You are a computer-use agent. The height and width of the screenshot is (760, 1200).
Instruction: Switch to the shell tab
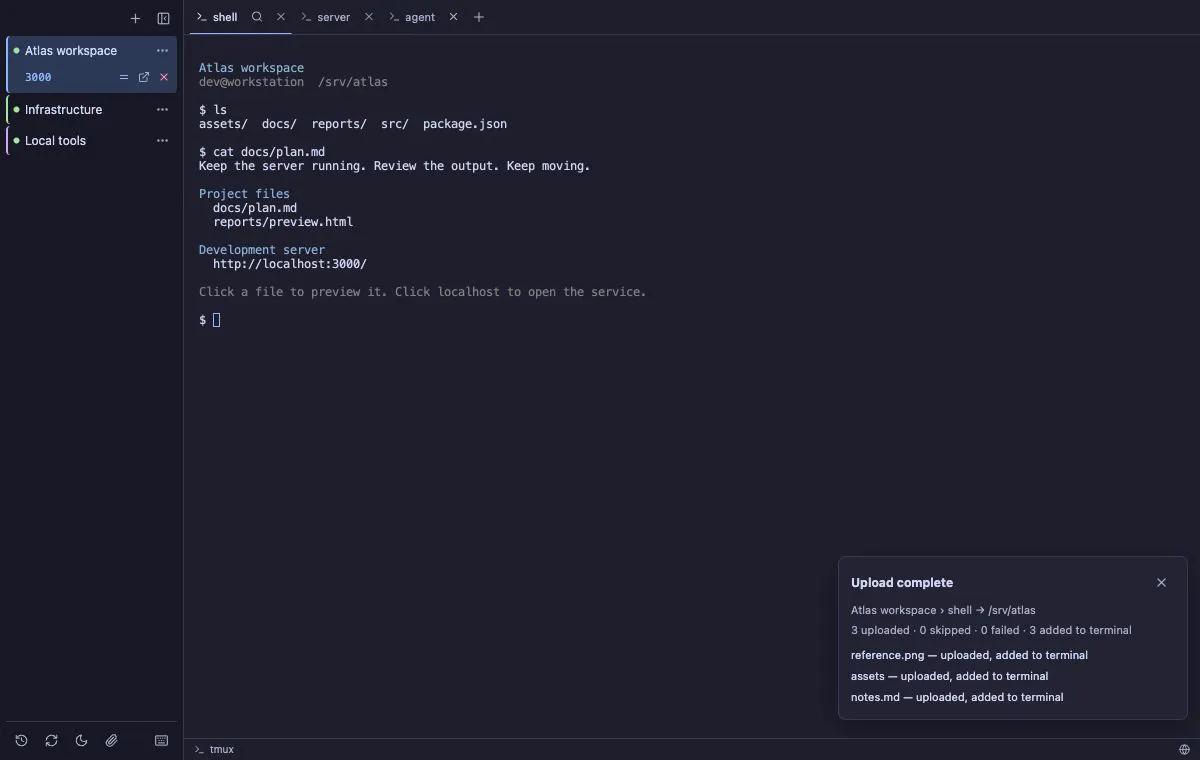click(x=218, y=17)
